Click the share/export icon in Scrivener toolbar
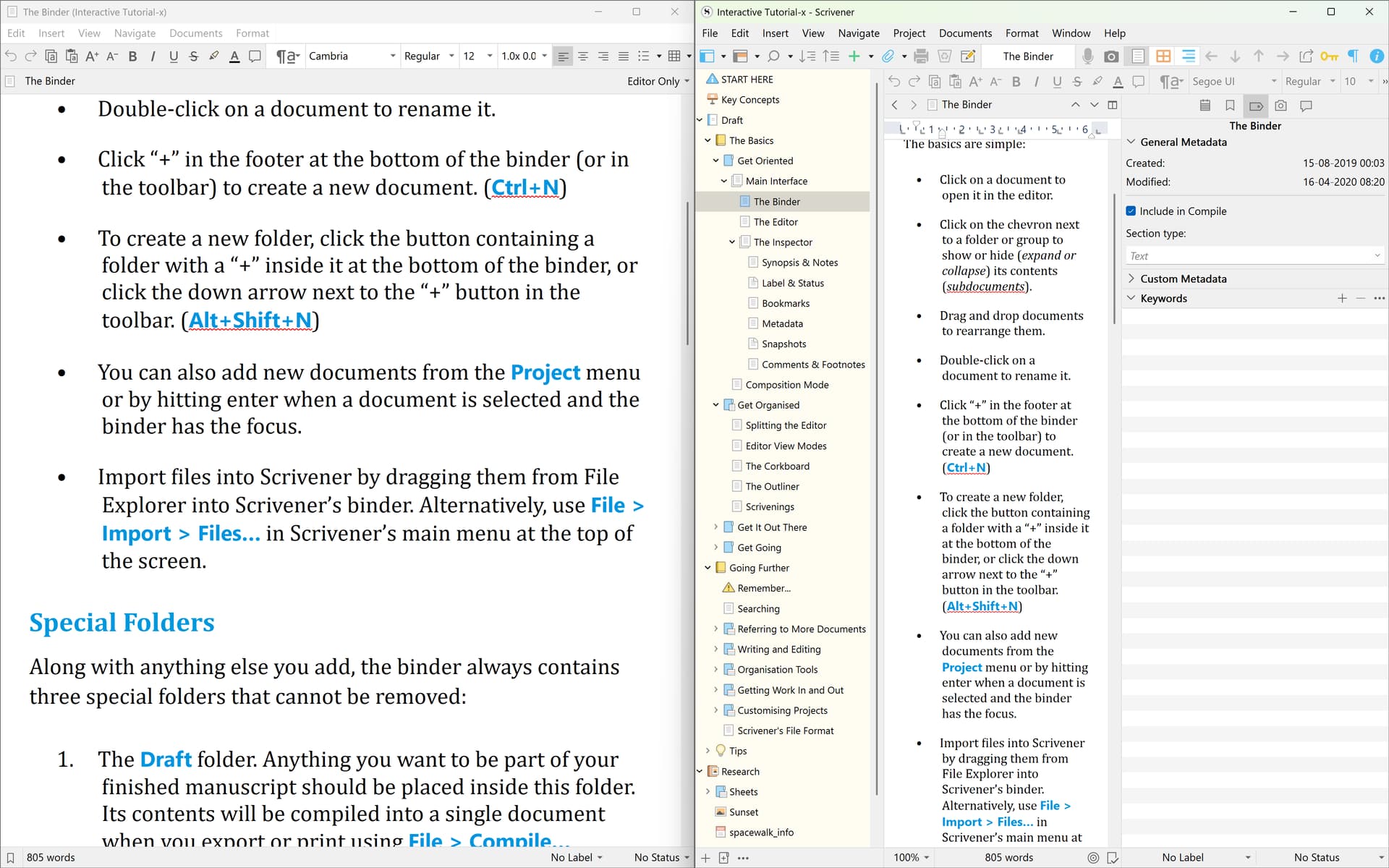The image size is (1389, 868). click(x=1306, y=56)
